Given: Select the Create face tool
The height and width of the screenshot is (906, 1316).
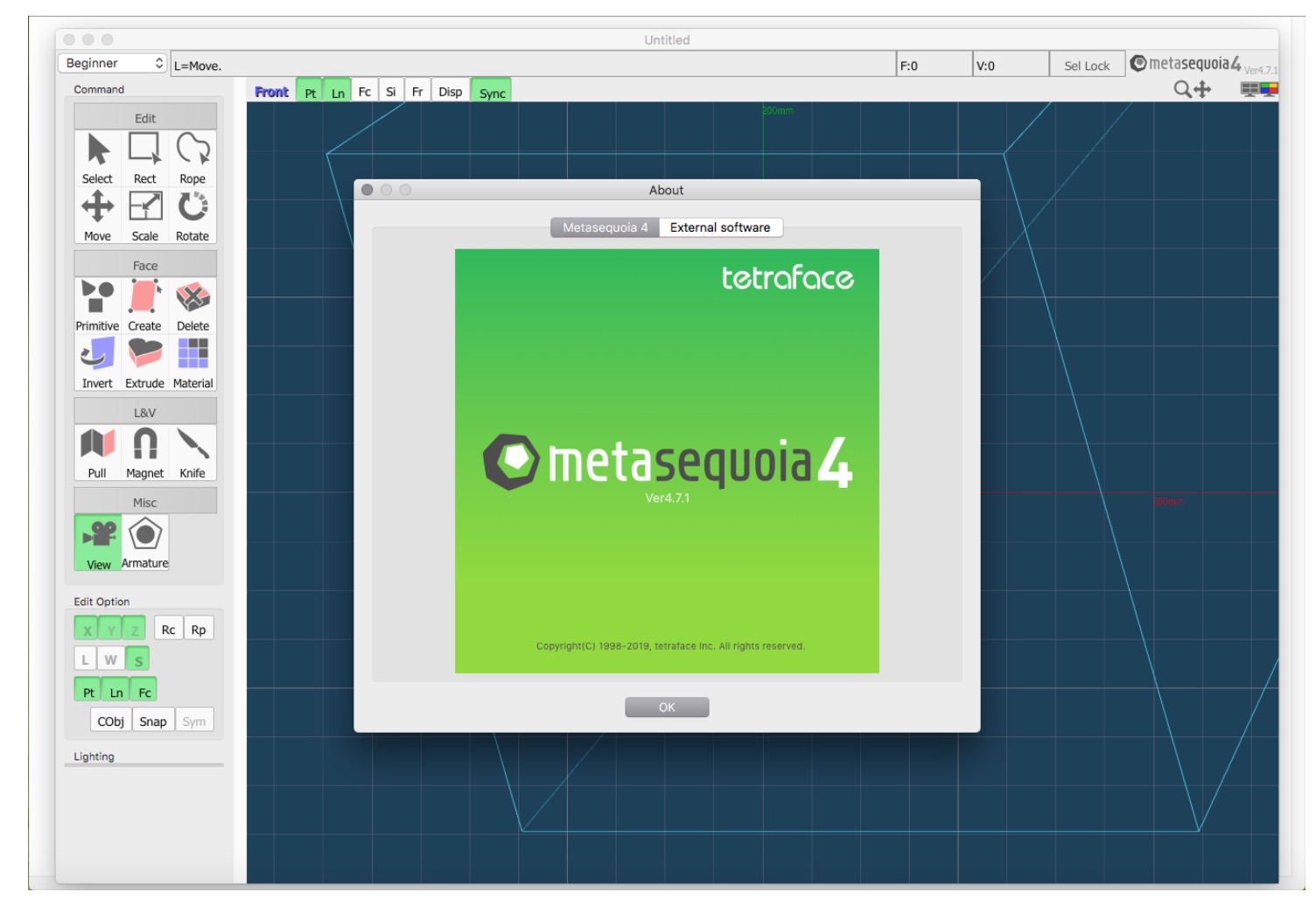Looking at the screenshot, I should point(145,306).
